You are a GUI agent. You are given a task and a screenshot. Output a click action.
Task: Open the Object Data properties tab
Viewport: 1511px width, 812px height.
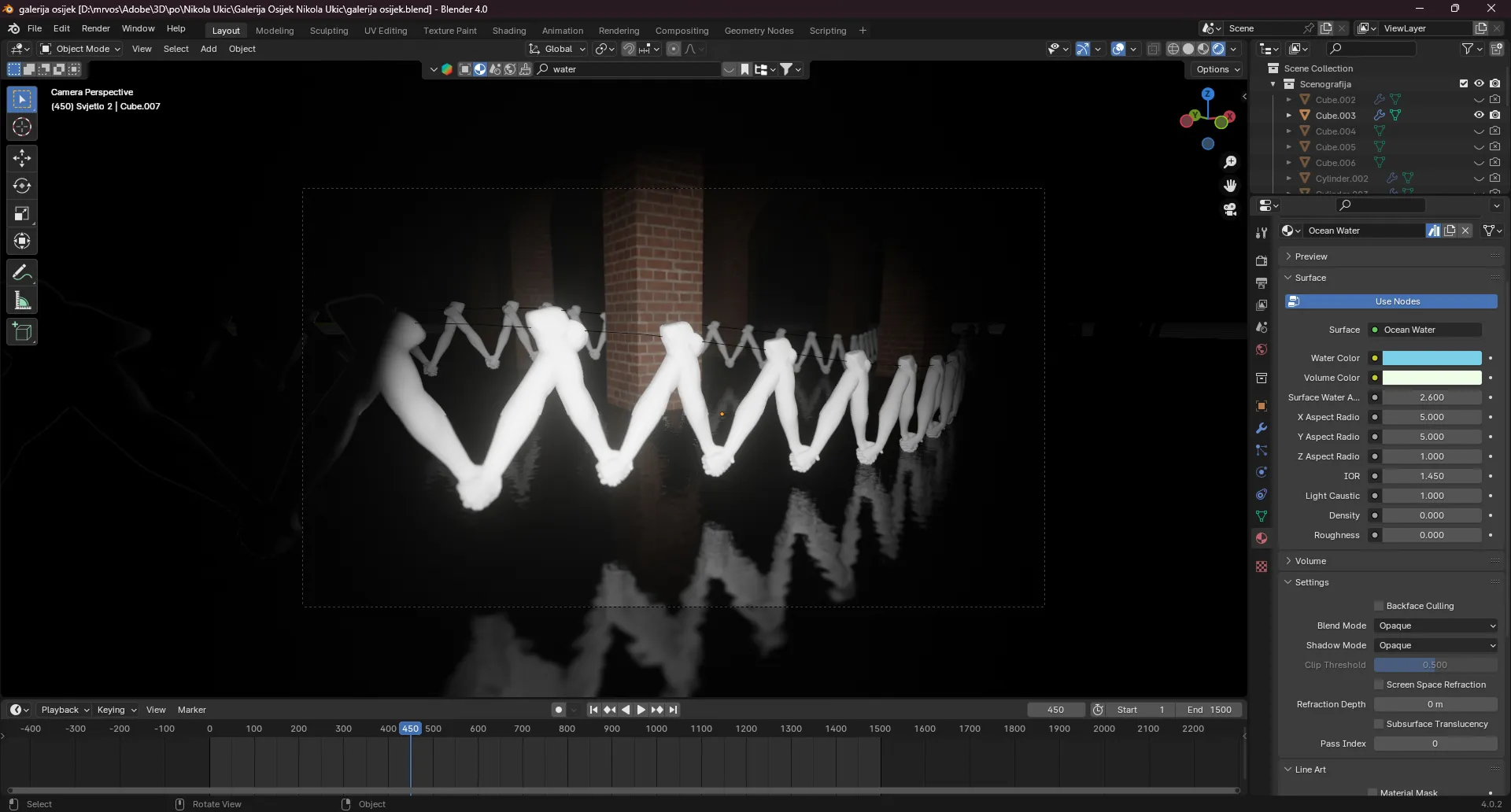click(1262, 516)
